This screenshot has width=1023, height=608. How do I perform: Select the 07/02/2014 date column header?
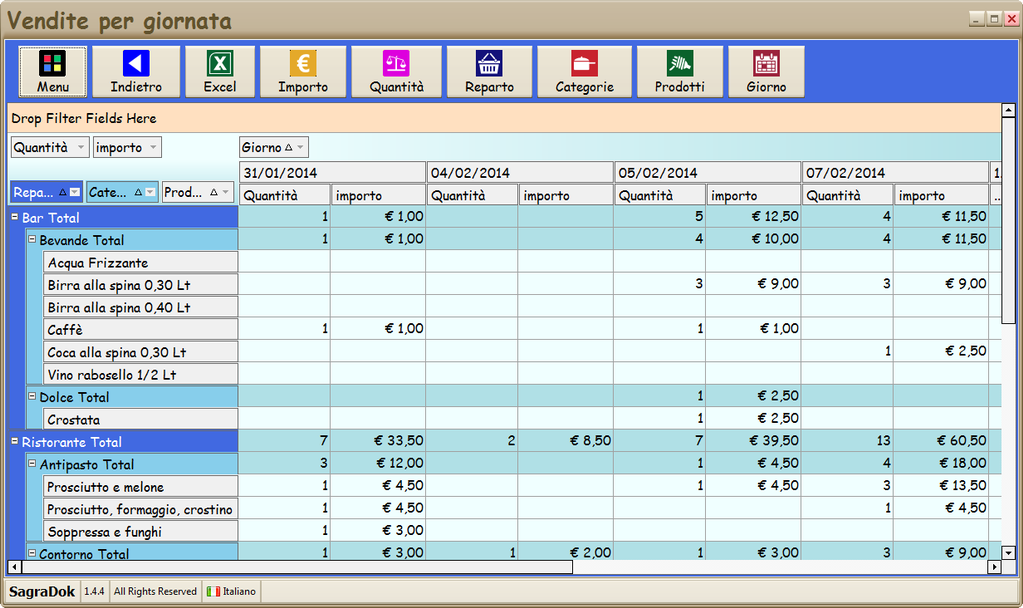coord(895,172)
